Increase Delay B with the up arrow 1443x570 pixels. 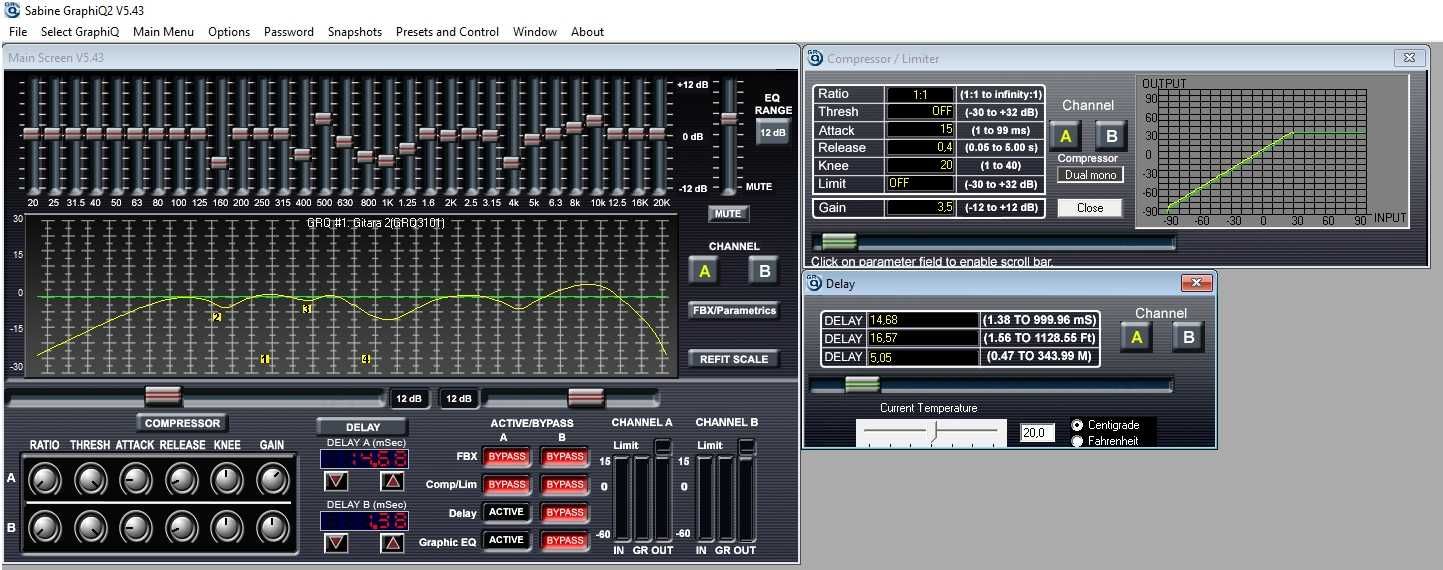tap(392, 543)
